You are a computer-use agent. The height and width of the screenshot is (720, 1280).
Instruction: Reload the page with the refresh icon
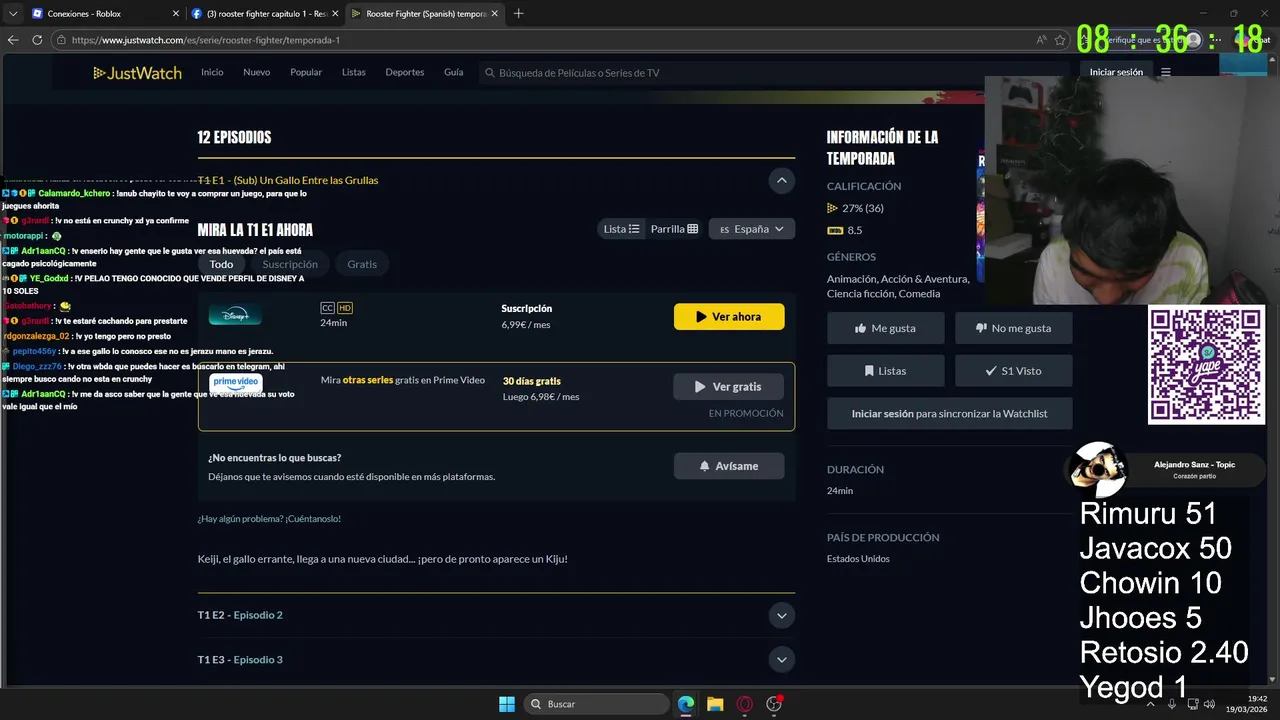[x=37, y=40]
